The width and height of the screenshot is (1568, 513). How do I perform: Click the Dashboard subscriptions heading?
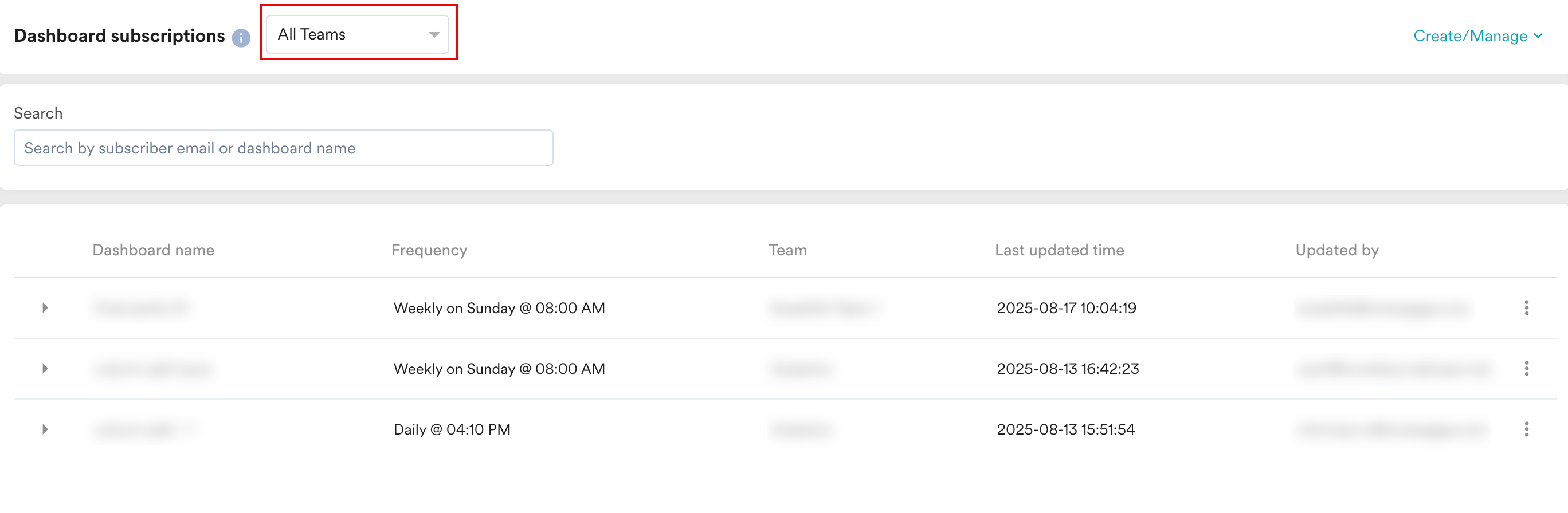119,36
